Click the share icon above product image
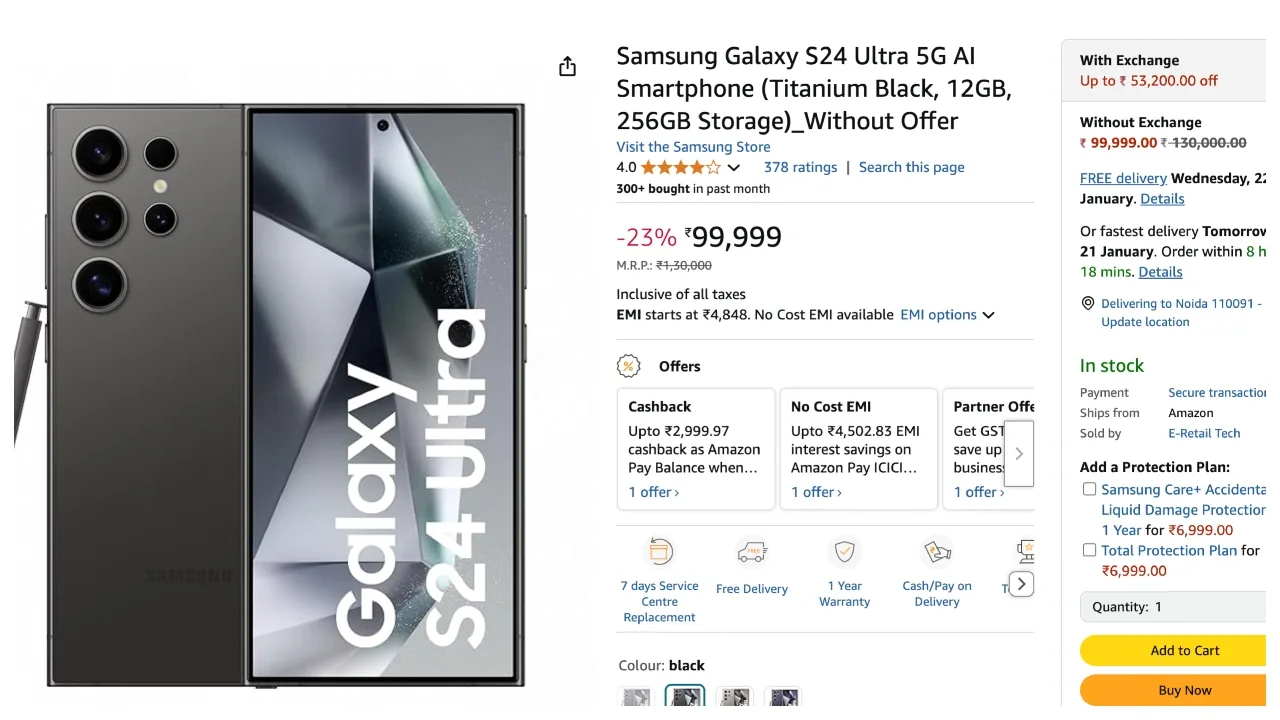The height and width of the screenshot is (720, 1280). tap(567, 67)
